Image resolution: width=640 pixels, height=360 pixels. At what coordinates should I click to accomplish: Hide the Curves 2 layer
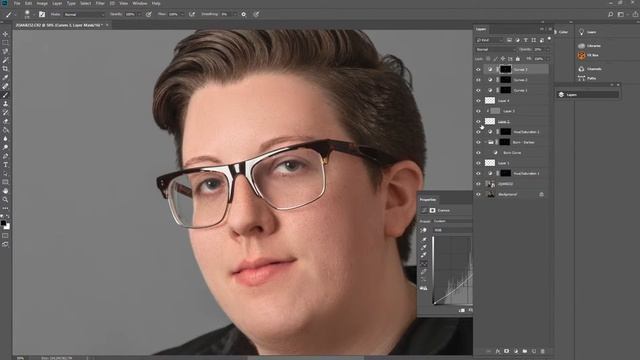point(478,80)
